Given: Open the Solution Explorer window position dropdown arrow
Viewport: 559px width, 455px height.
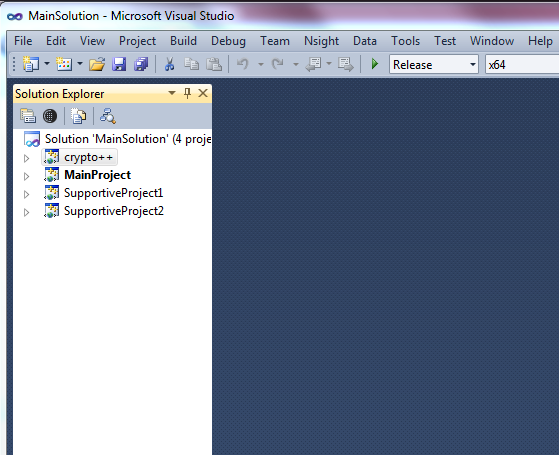Looking at the screenshot, I should click(x=172, y=93).
